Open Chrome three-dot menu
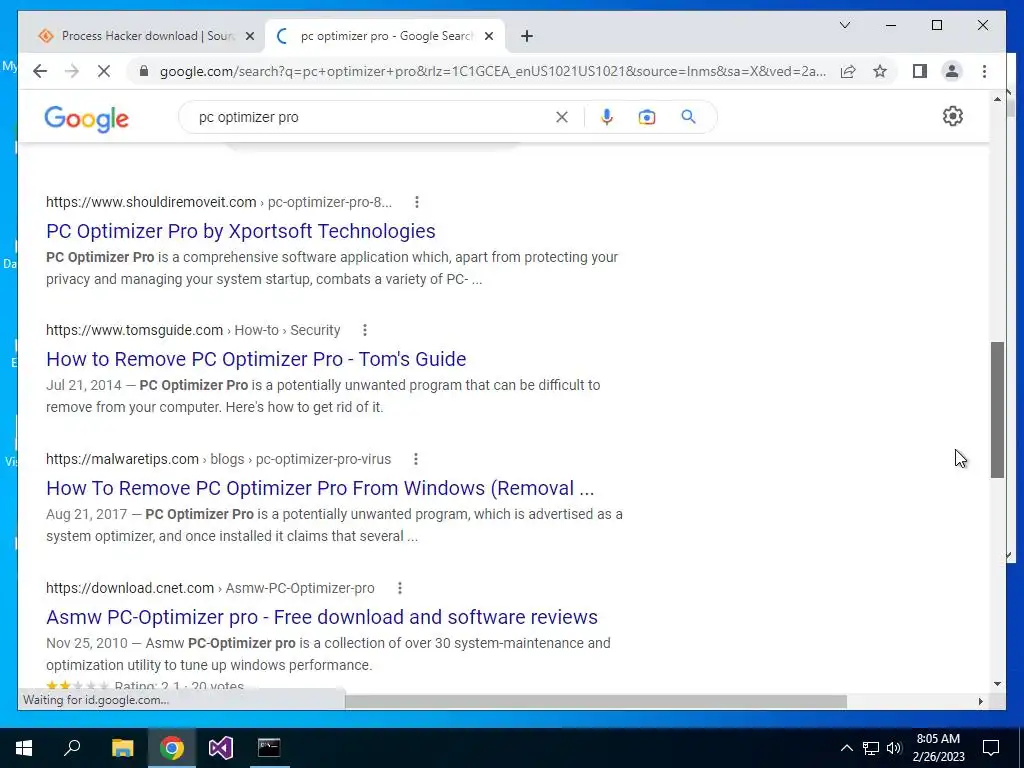 coord(984,71)
